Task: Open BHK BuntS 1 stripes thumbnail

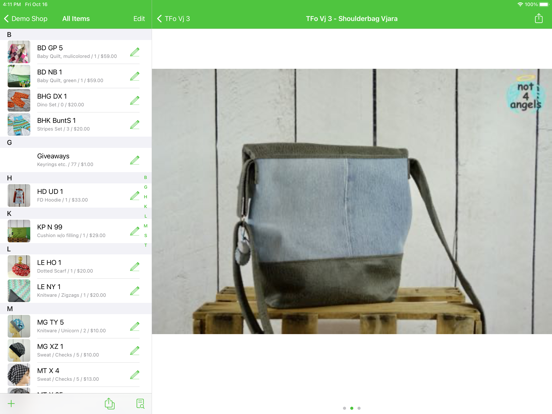Action: [x=19, y=125]
